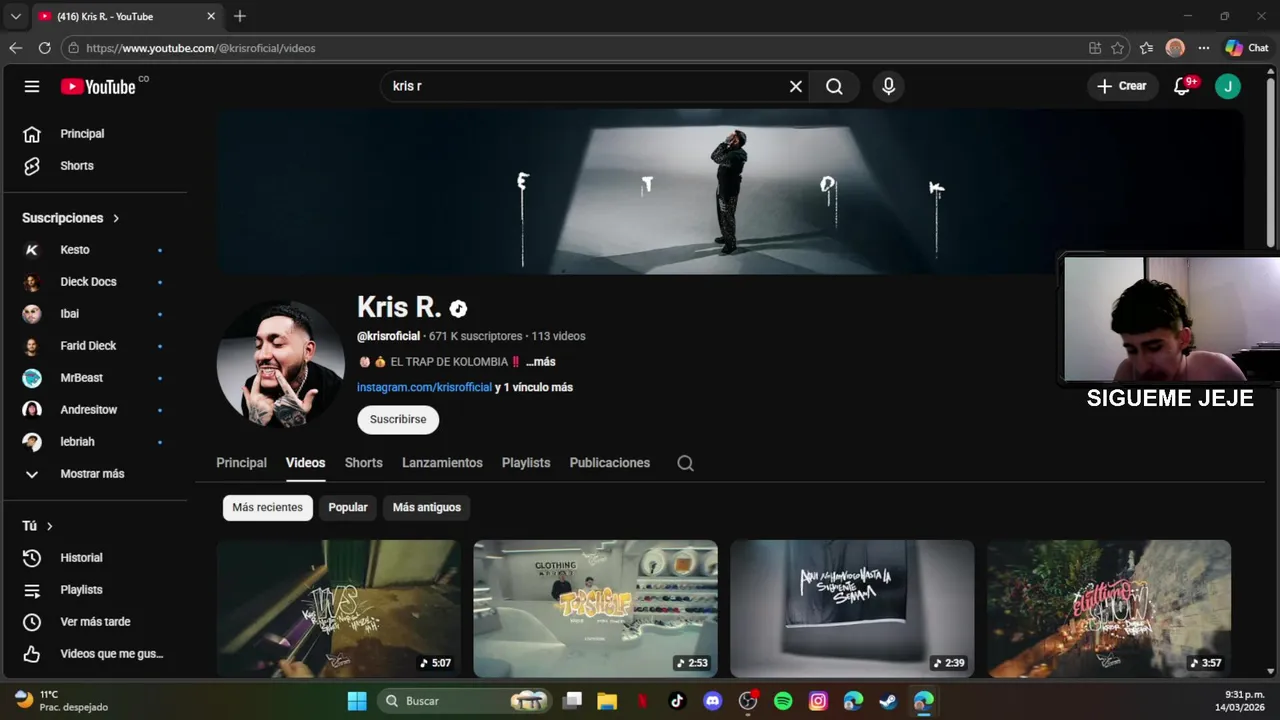Viewport: 1280px width, 720px height.
Task: Open Ver más tarde list
Action: click(95, 622)
